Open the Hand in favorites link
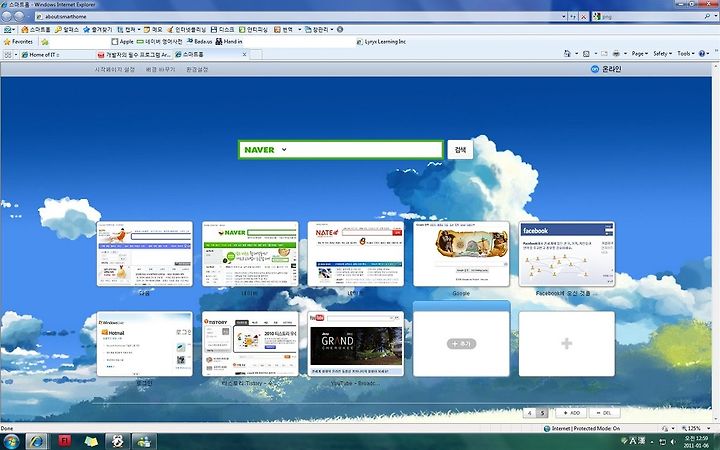This screenshot has width=720, height=450. [229, 42]
